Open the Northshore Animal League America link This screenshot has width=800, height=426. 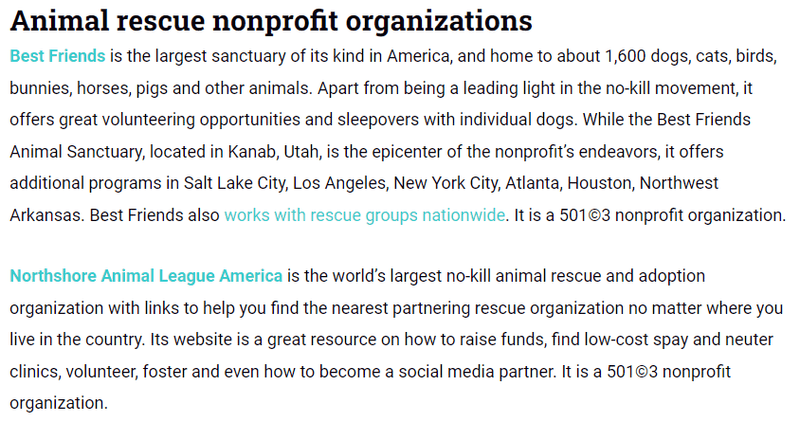pos(146,275)
